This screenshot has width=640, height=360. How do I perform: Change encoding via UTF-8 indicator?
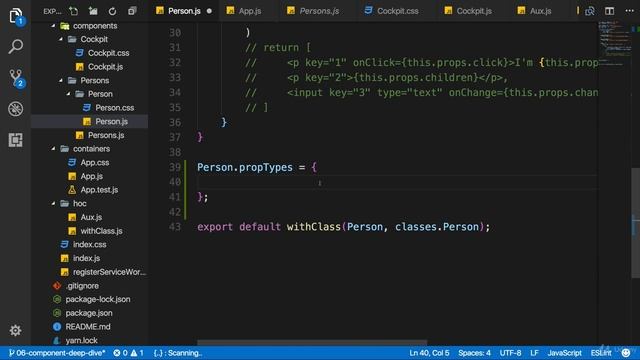click(510, 353)
